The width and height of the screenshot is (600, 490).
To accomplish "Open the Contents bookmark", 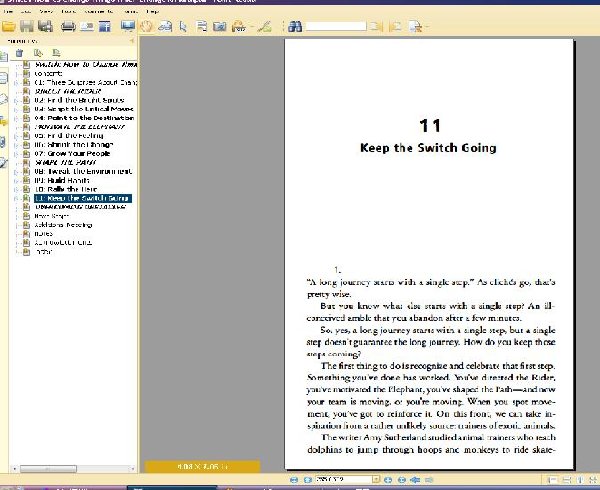I will tap(48, 73).
